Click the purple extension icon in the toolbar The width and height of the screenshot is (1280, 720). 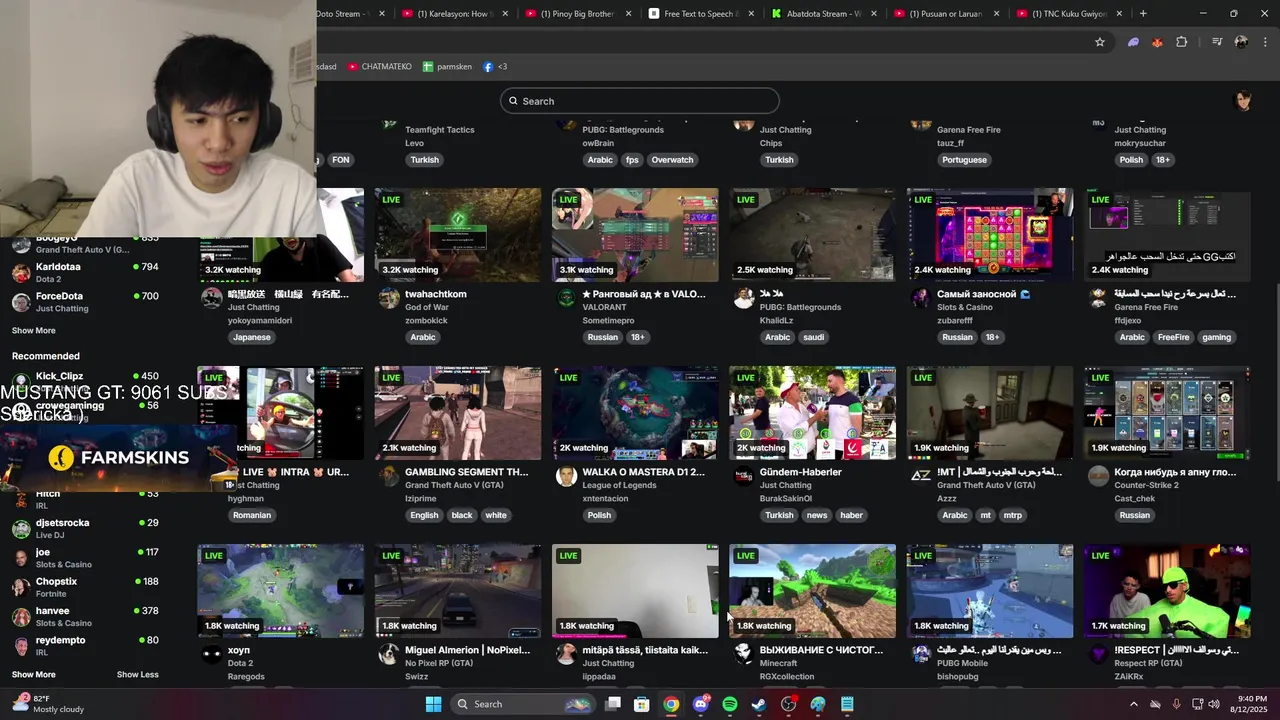pos(1133,42)
